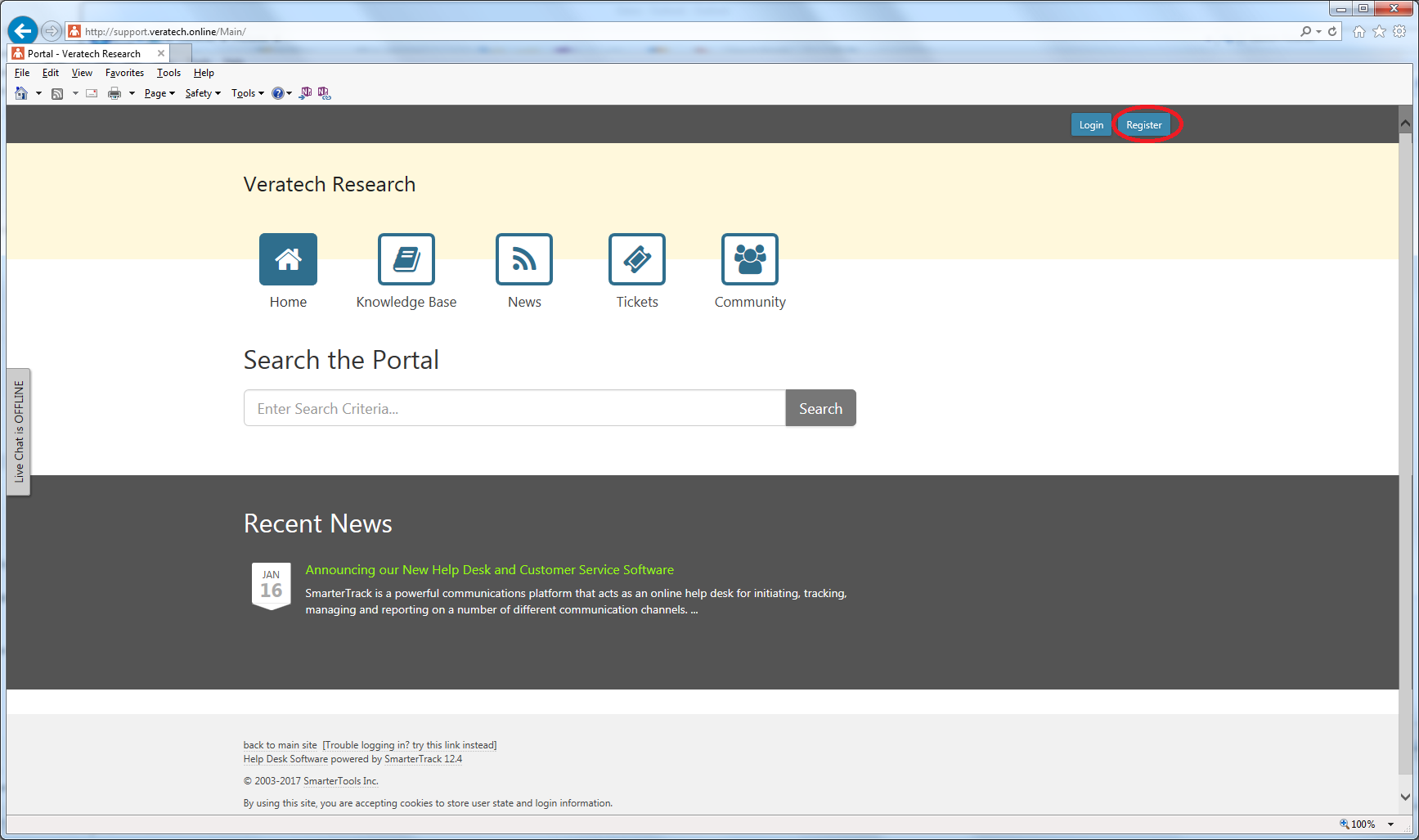Image resolution: width=1419 pixels, height=840 pixels.
Task: Open the File menu
Action: (22, 73)
